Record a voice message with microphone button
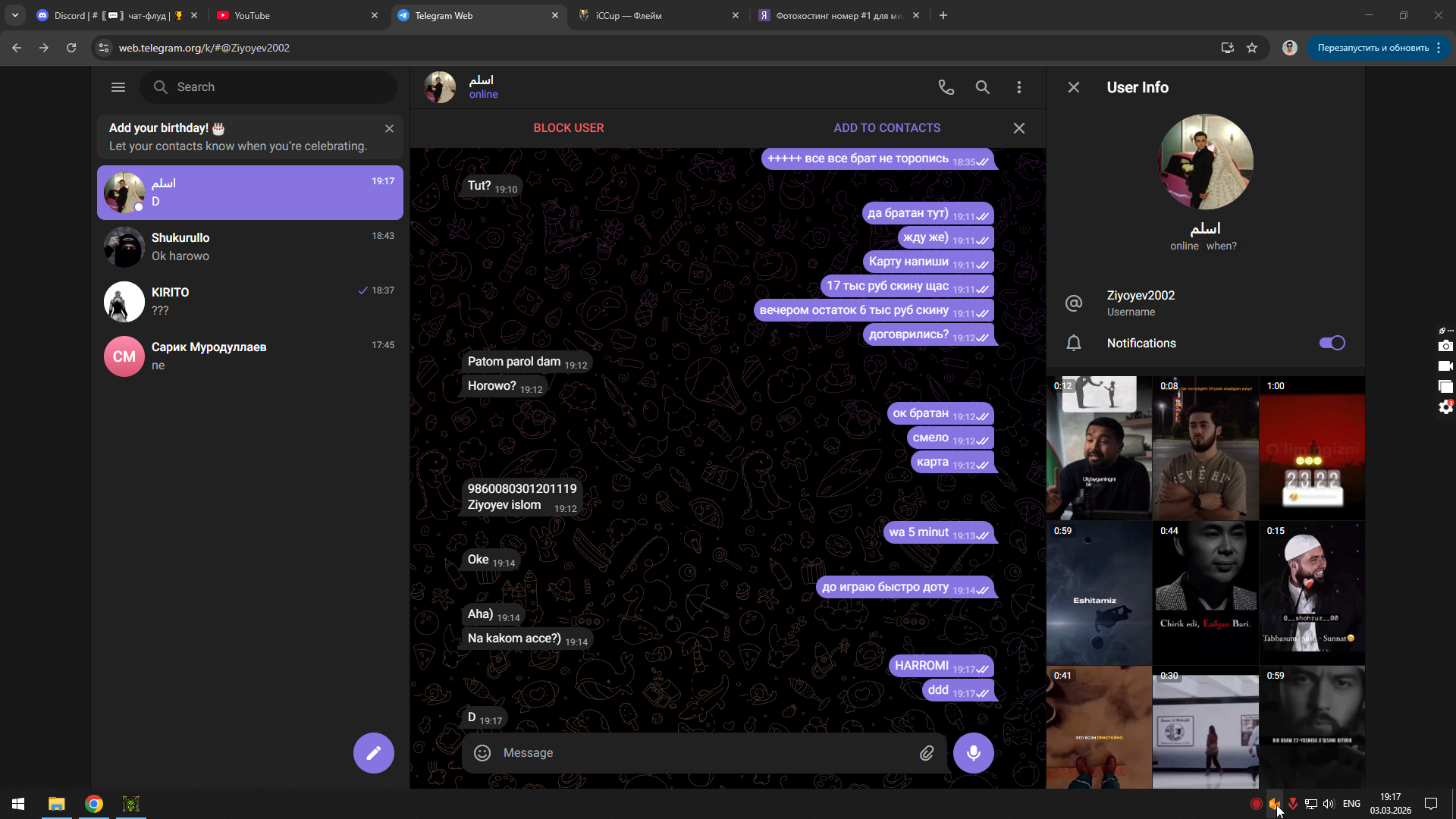Image resolution: width=1456 pixels, height=819 pixels. tap(973, 752)
